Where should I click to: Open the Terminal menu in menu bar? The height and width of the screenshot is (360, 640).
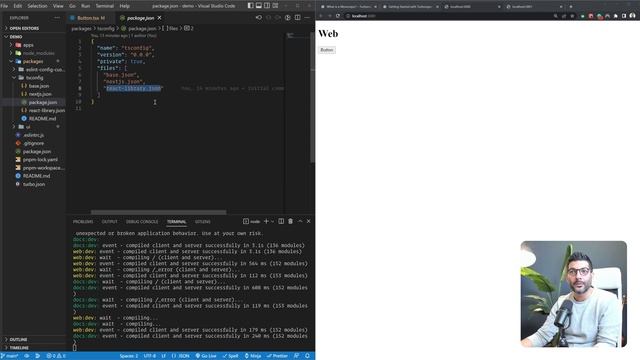point(104,6)
